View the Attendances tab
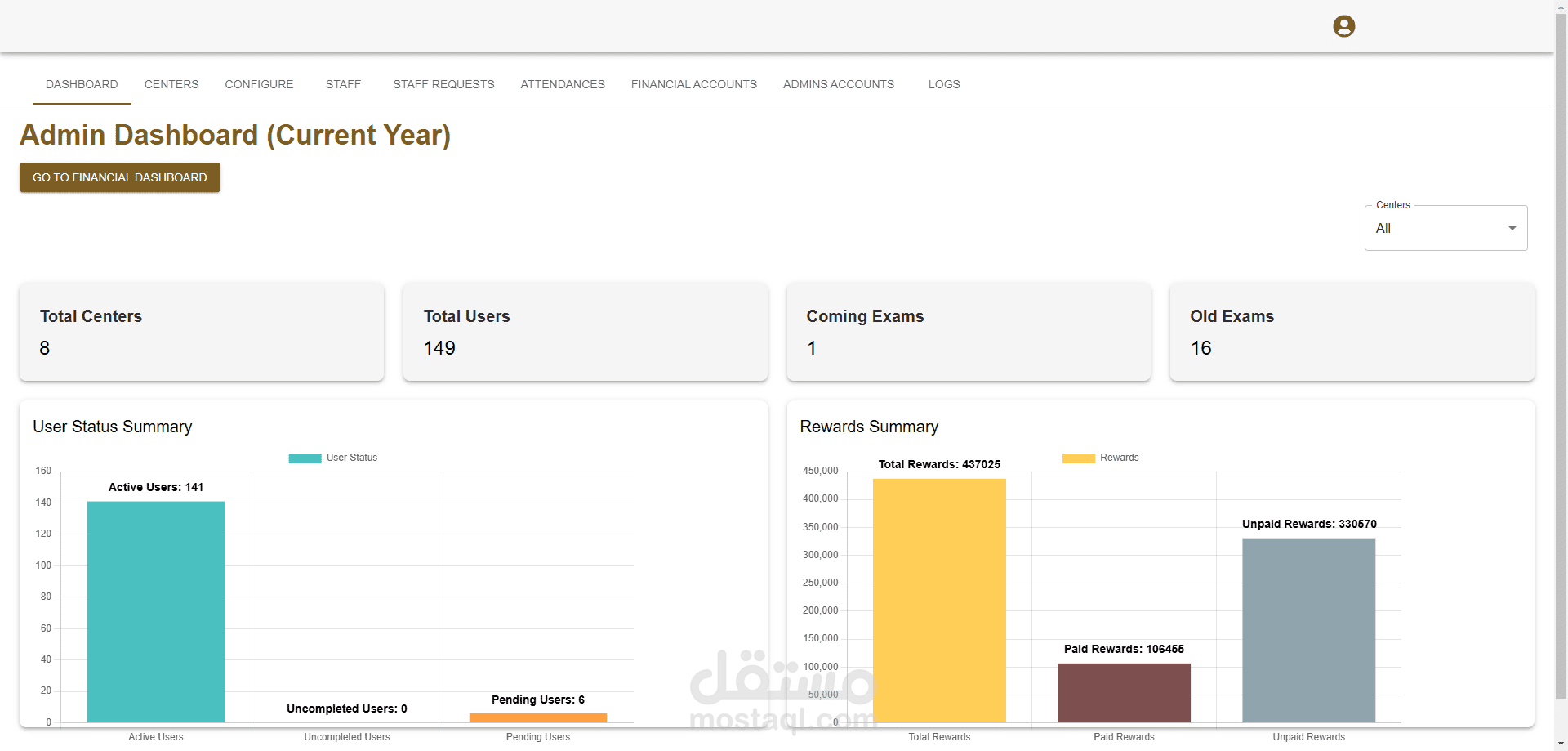1568x751 pixels. (563, 84)
